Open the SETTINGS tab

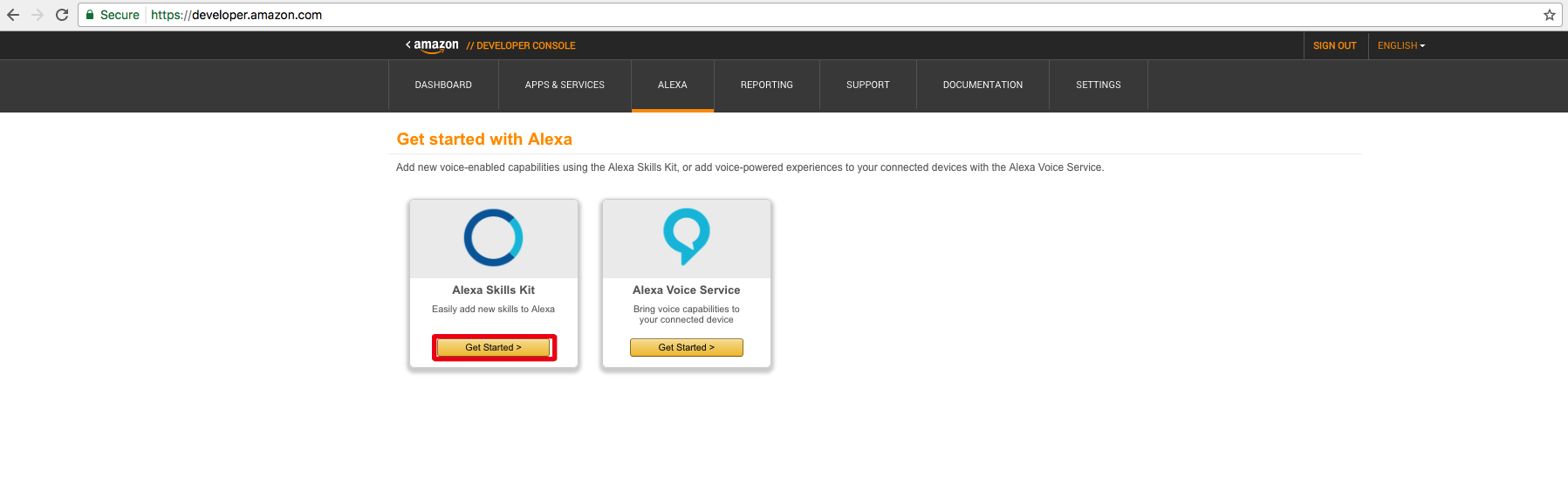pos(1099,85)
